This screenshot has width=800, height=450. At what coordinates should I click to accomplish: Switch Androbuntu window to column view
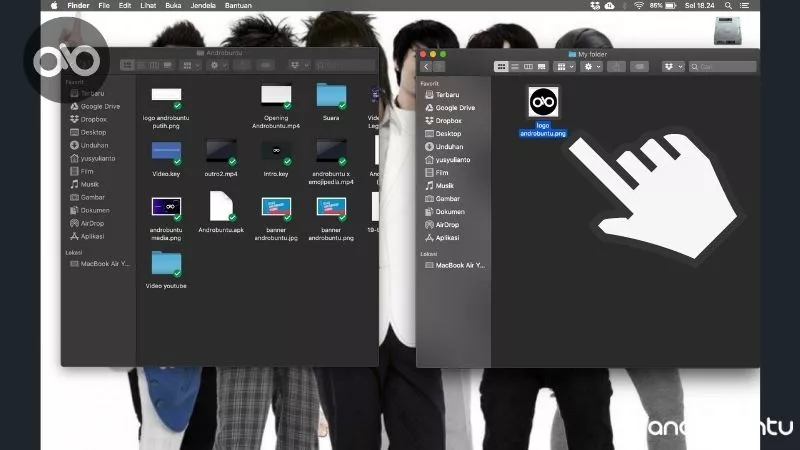(154, 65)
